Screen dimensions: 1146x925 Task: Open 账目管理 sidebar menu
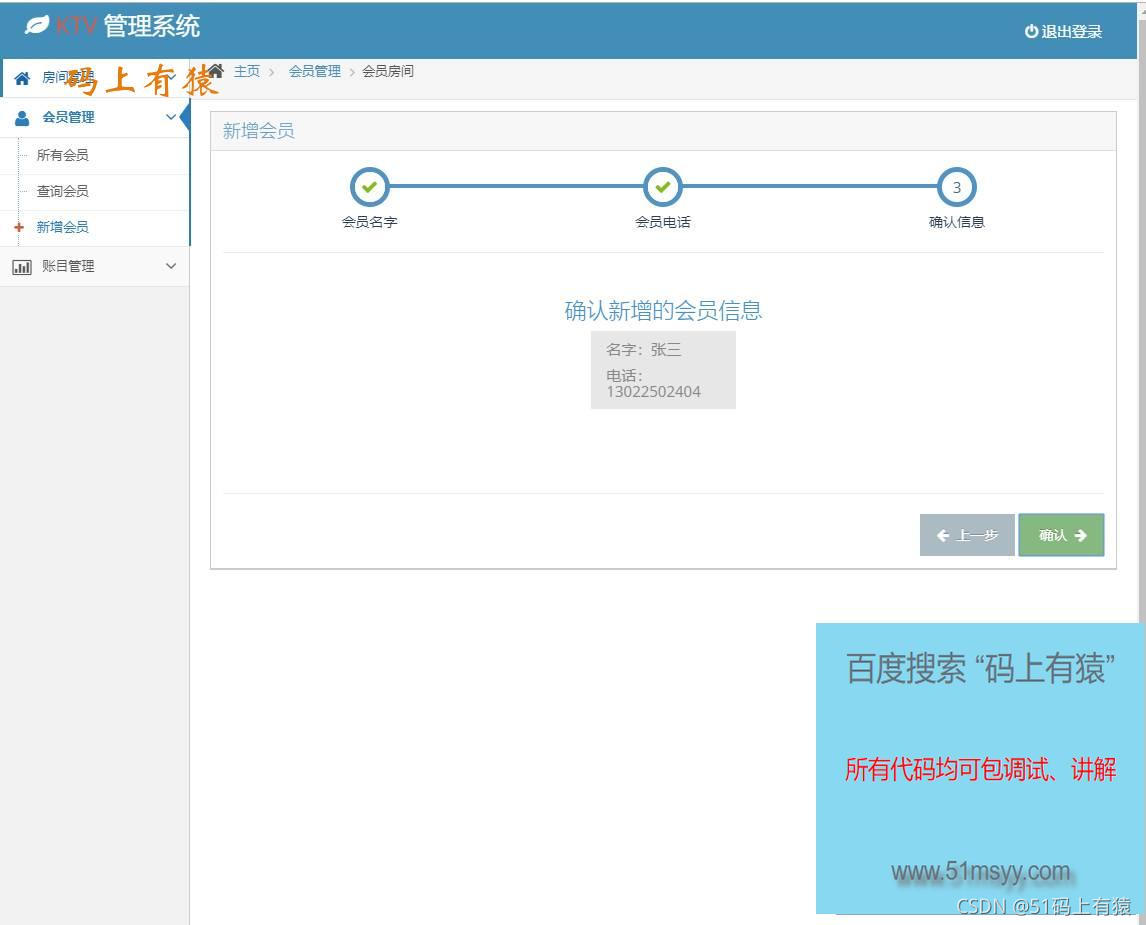(95, 266)
